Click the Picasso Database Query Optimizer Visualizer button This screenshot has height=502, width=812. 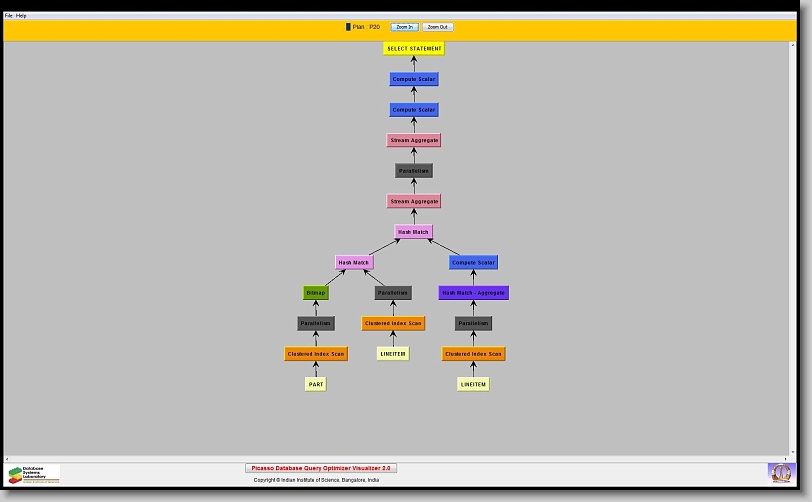point(321,468)
